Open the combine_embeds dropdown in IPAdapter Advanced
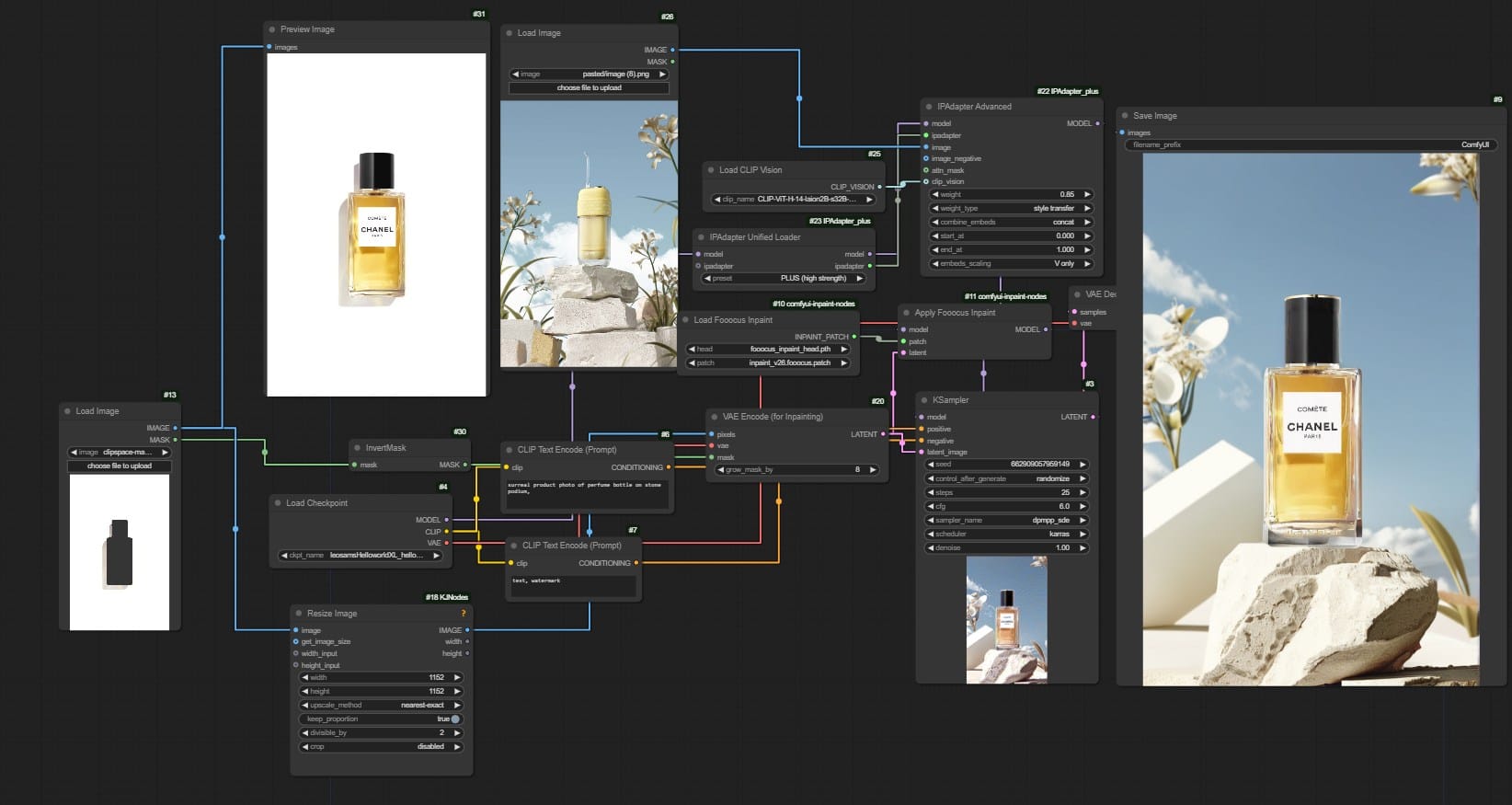1512x805 pixels. tap(1012, 223)
